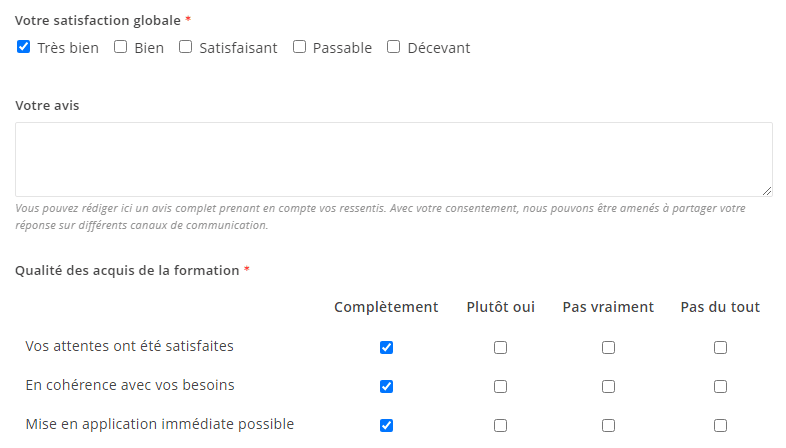This screenshot has height=448, width=786.
Task: Click the Très bien label text
Action: tap(68, 48)
